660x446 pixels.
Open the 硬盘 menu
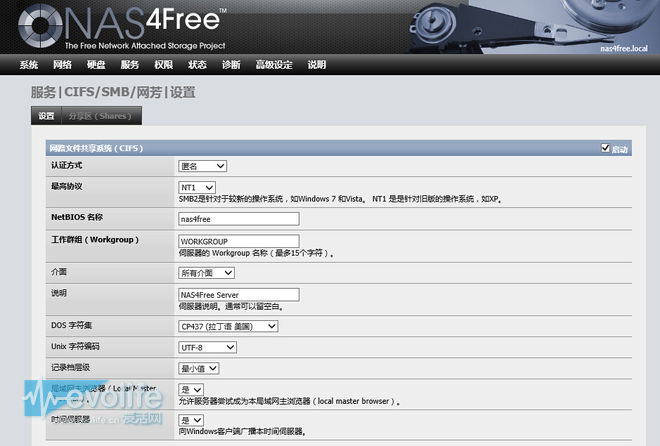coord(96,65)
